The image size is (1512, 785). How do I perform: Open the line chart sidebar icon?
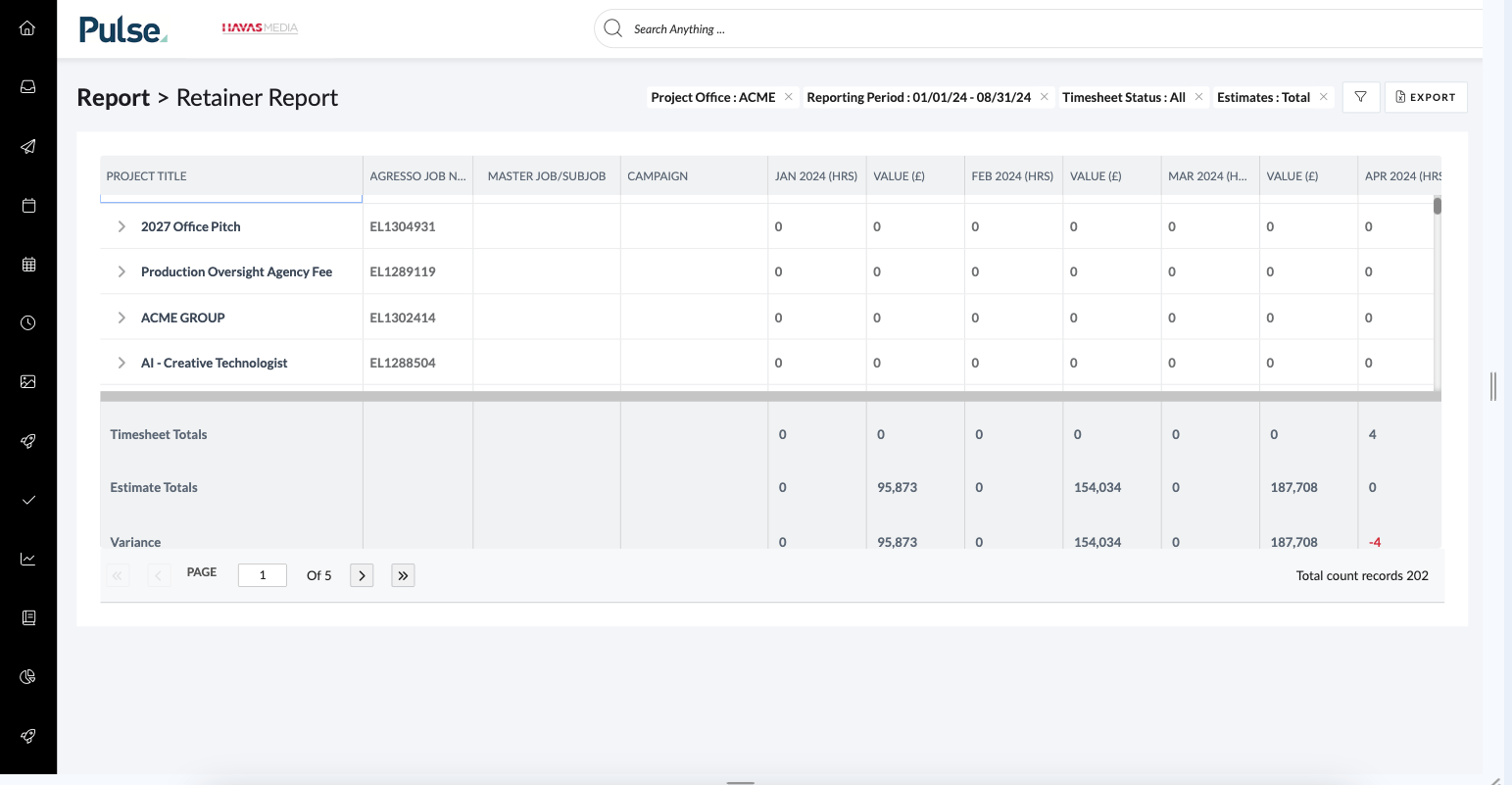point(27,559)
